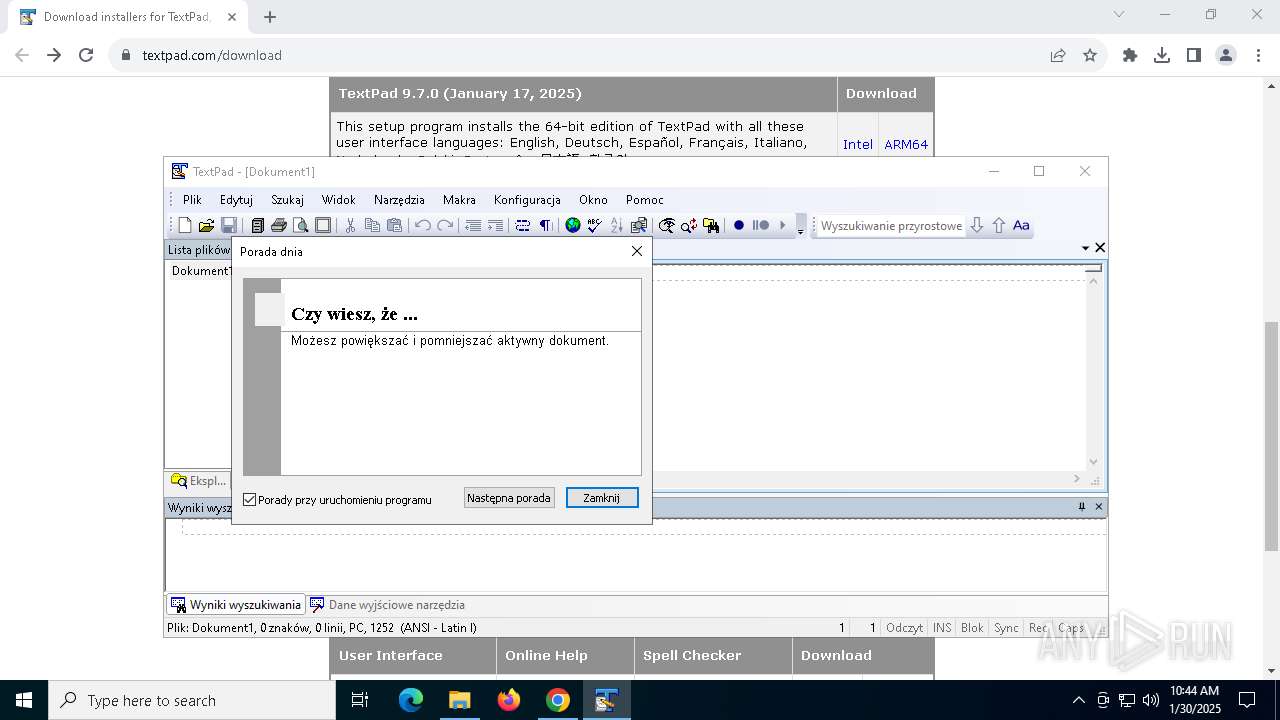
Task: Open Find in Files toolbar icon
Action: [x=711, y=225]
